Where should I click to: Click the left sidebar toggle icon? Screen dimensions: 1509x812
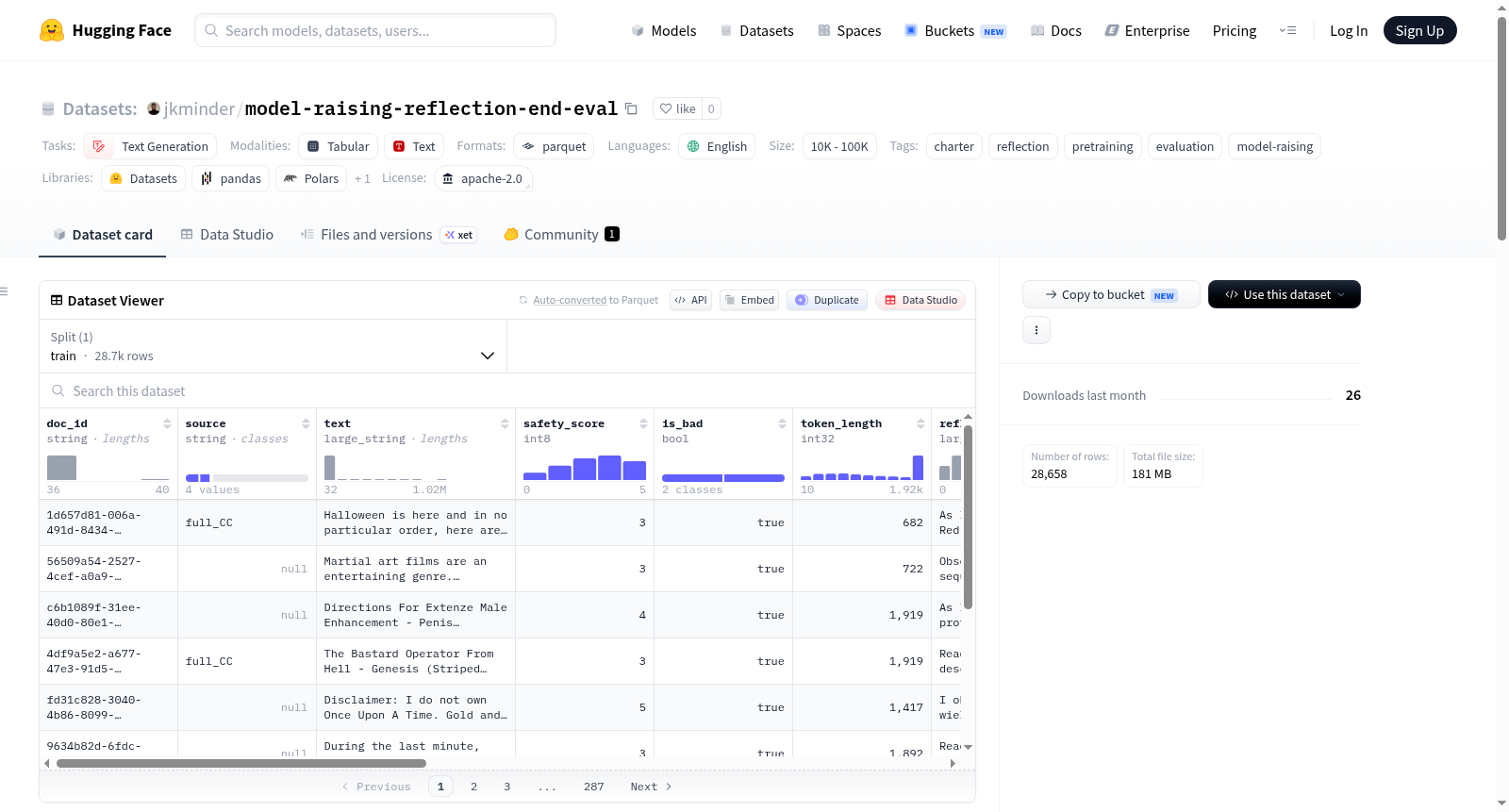tap(4, 291)
